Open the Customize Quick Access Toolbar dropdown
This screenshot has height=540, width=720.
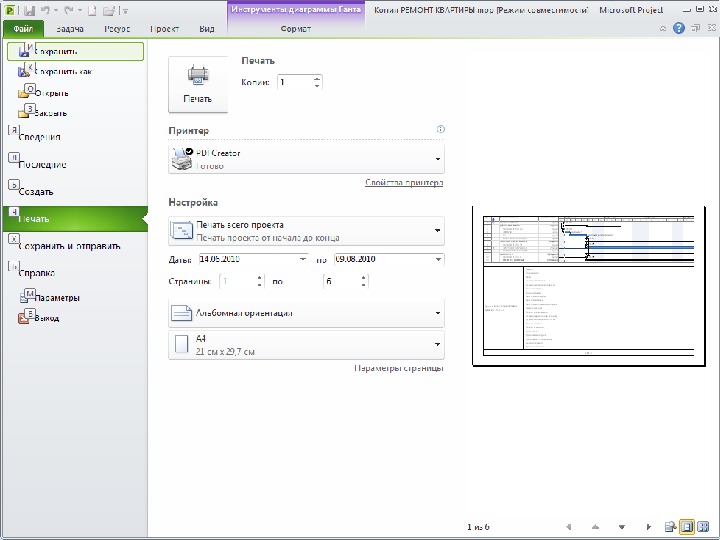coord(125,11)
